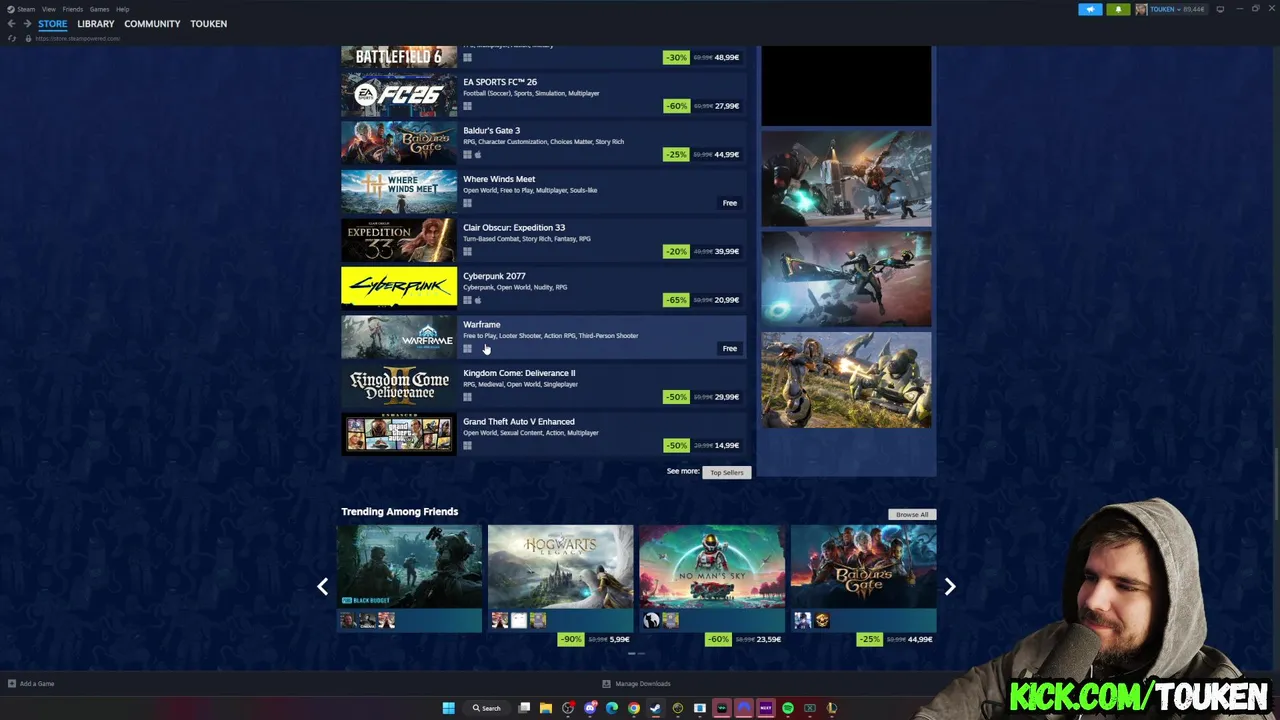Screen dimensions: 1280x720
Task: Click the EA SPORTS FC 26 capsule image
Action: point(399,95)
